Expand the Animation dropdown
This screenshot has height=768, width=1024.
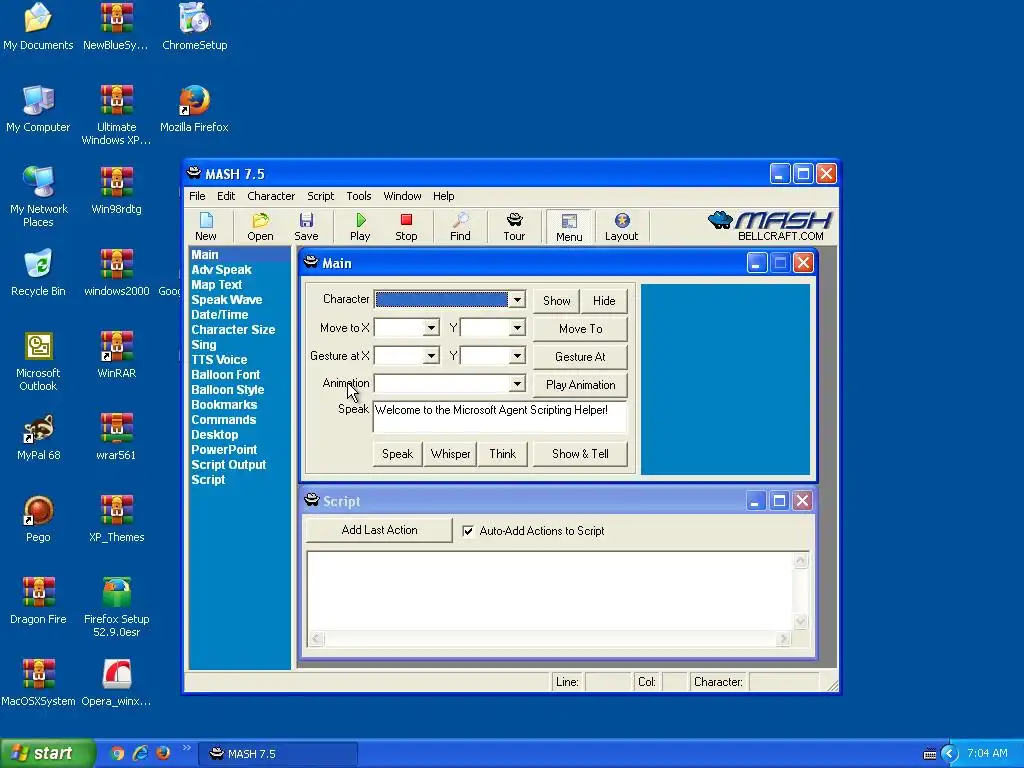click(x=517, y=383)
